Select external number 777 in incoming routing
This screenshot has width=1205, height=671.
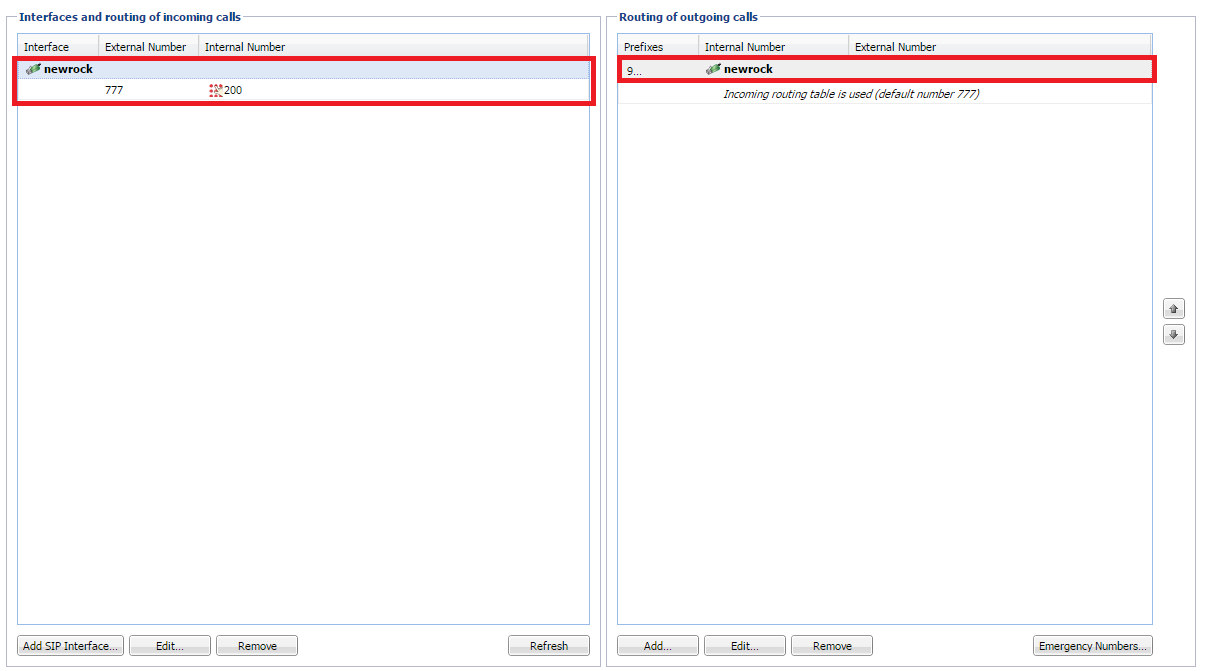click(x=114, y=90)
